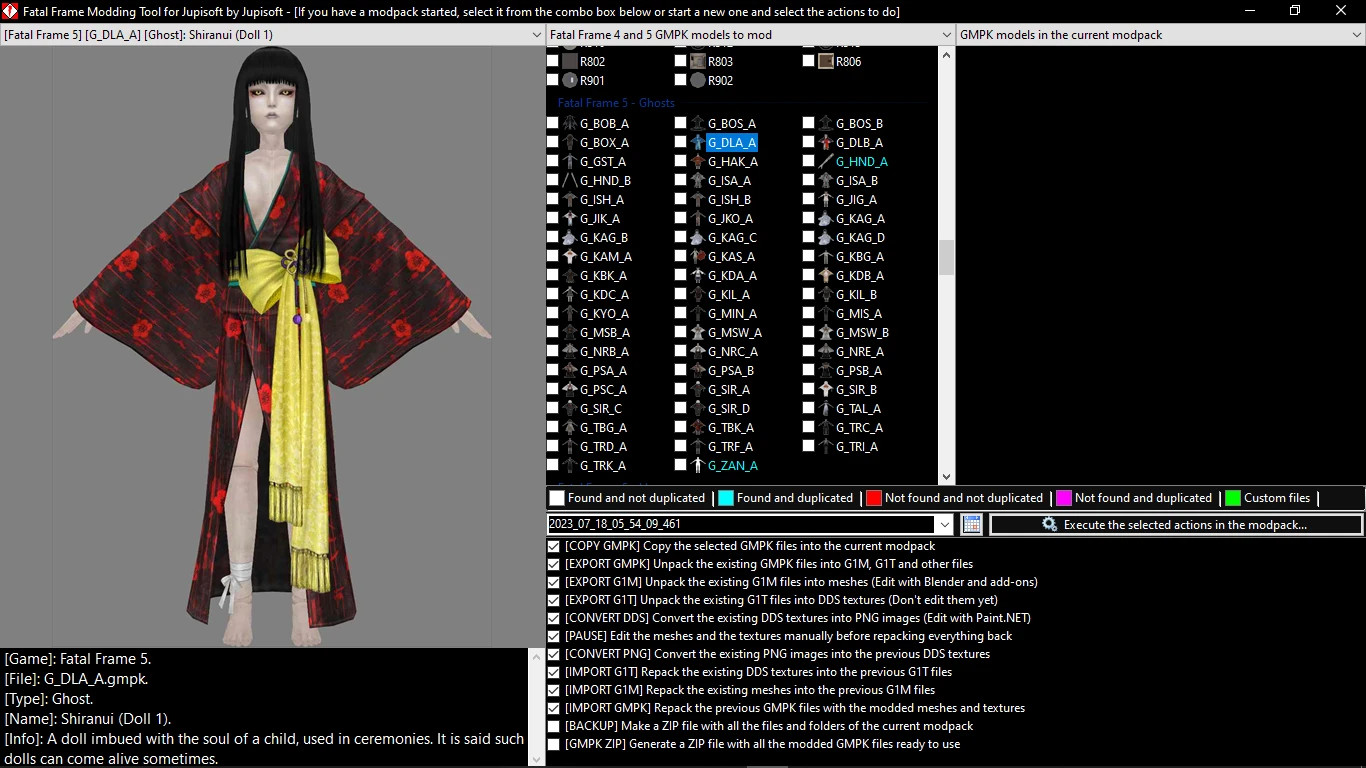Click the G_KAM_A model icon

(569, 257)
